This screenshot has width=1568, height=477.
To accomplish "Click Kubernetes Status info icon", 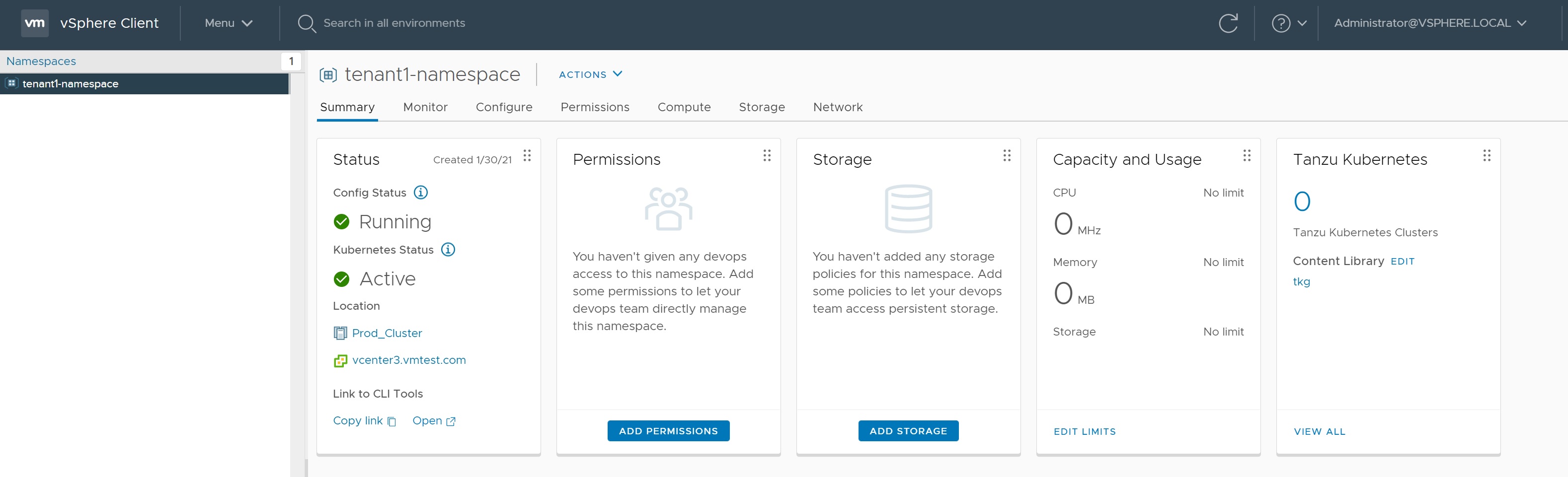I will (448, 250).
